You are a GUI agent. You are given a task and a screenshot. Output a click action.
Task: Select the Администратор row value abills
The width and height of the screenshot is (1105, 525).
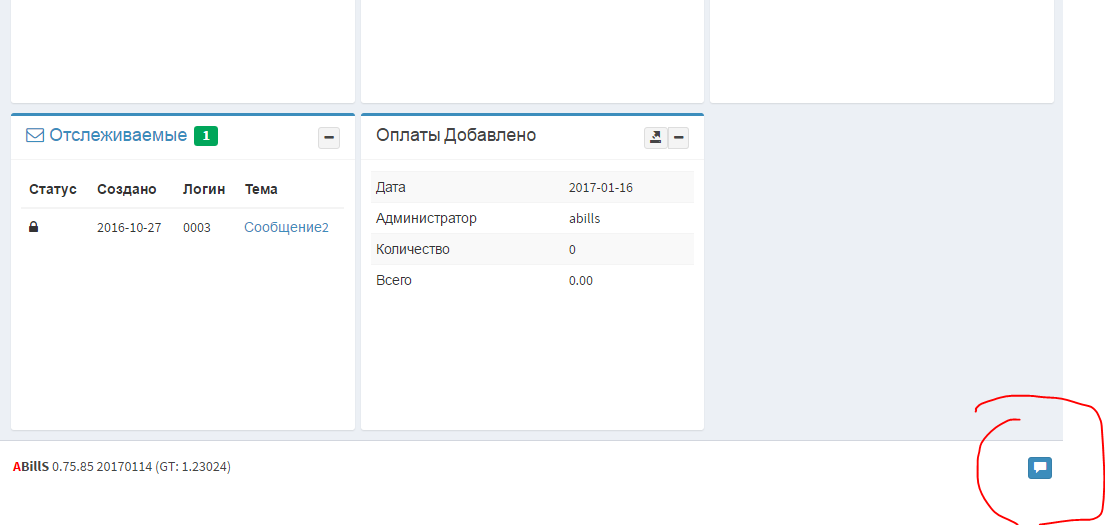584,218
